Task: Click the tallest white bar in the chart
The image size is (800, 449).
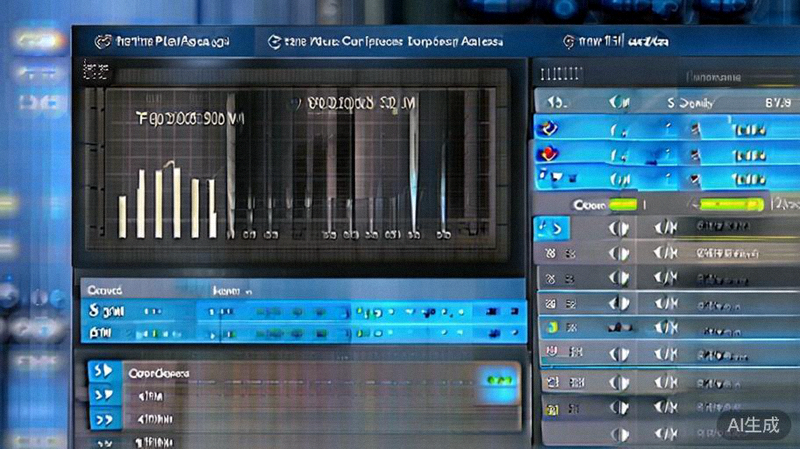Action: tap(176, 202)
